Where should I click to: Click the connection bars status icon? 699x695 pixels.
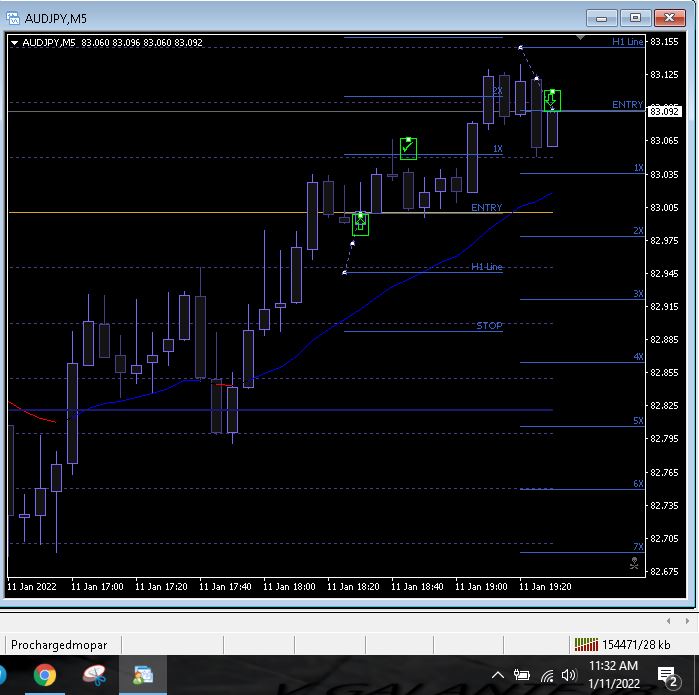click(586, 645)
